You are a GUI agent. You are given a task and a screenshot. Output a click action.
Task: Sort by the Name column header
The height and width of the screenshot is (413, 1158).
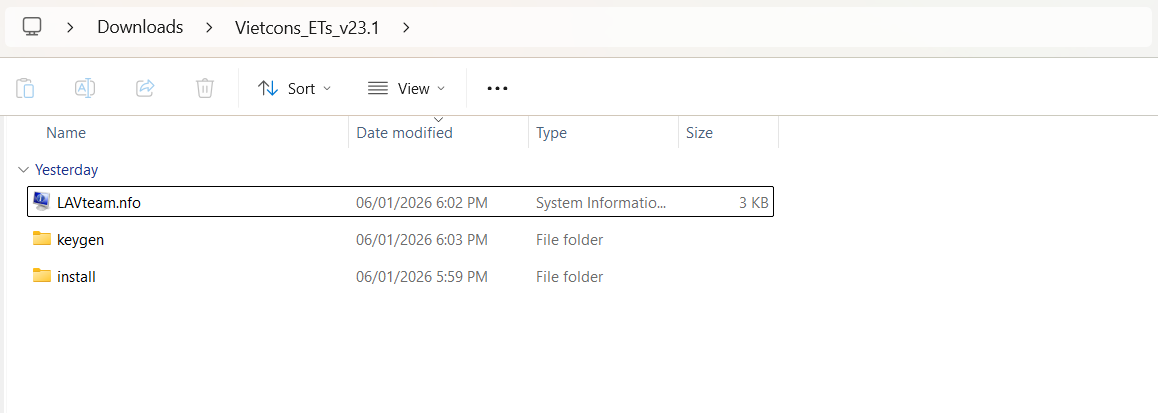pos(67,133)
